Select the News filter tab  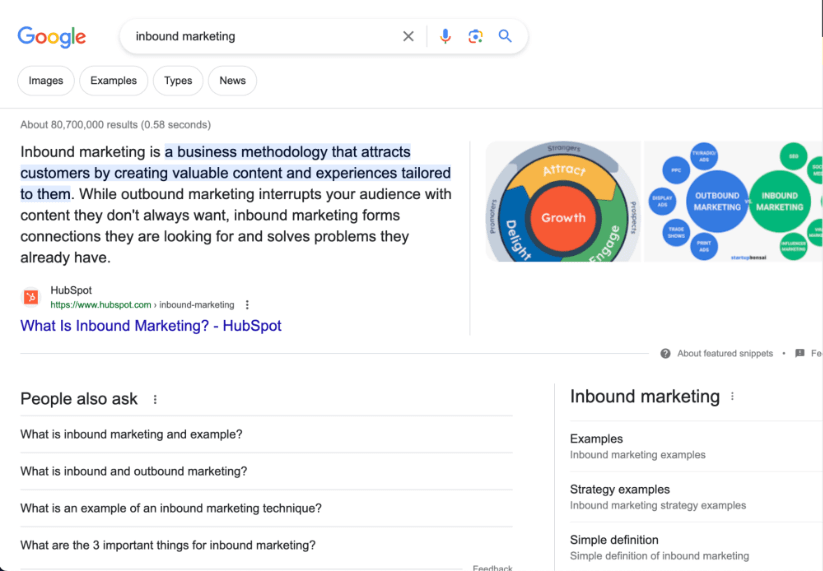[x=232, y=81]
